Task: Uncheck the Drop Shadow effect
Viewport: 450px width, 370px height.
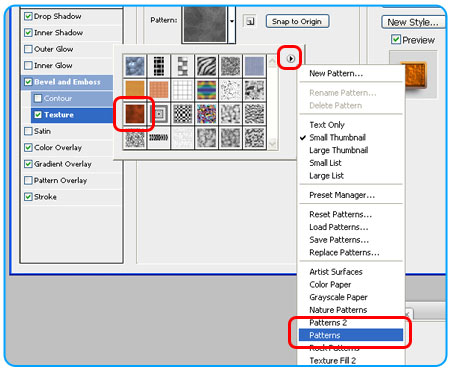Action: pos(28,16)
